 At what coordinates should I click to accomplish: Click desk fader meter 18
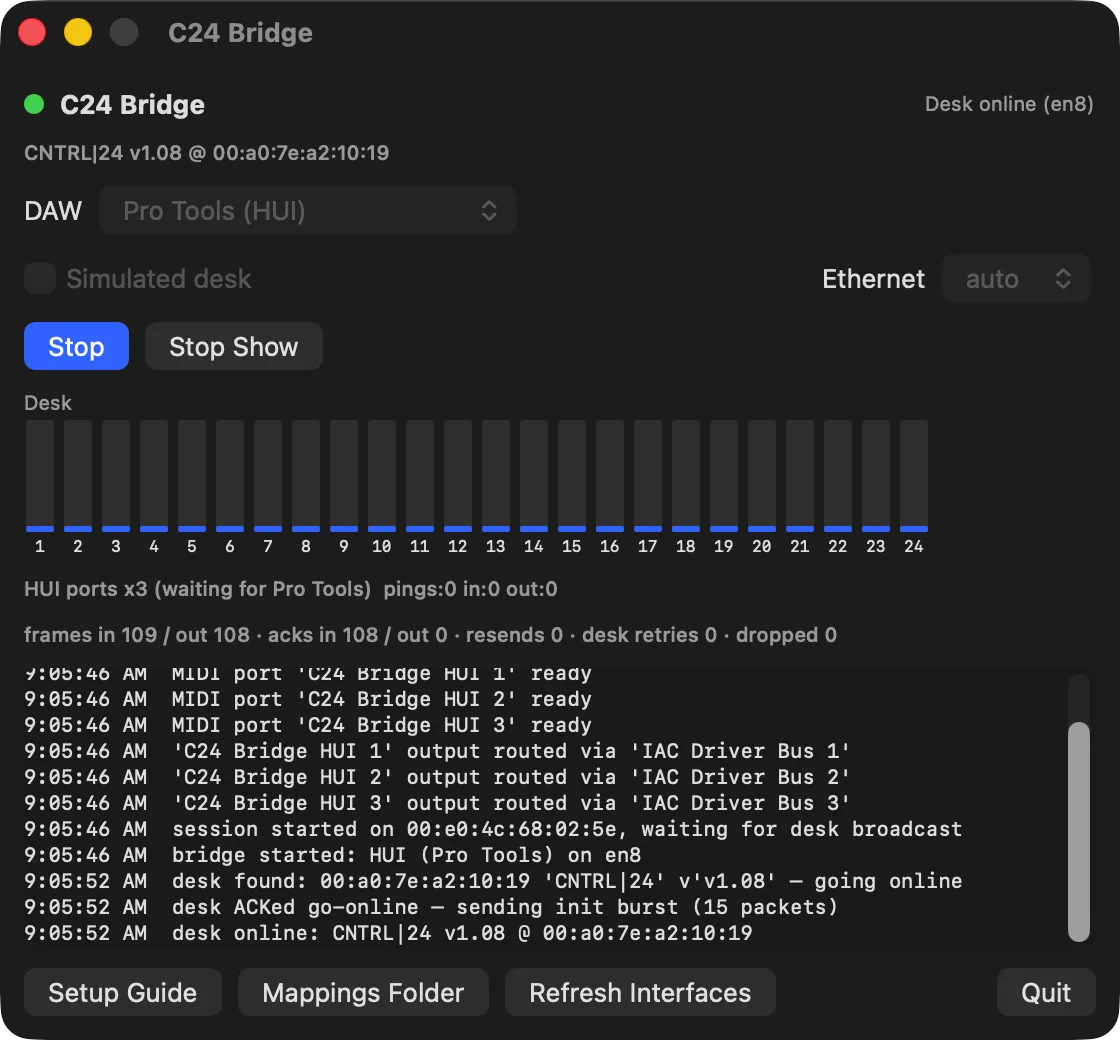coord(686,476)
